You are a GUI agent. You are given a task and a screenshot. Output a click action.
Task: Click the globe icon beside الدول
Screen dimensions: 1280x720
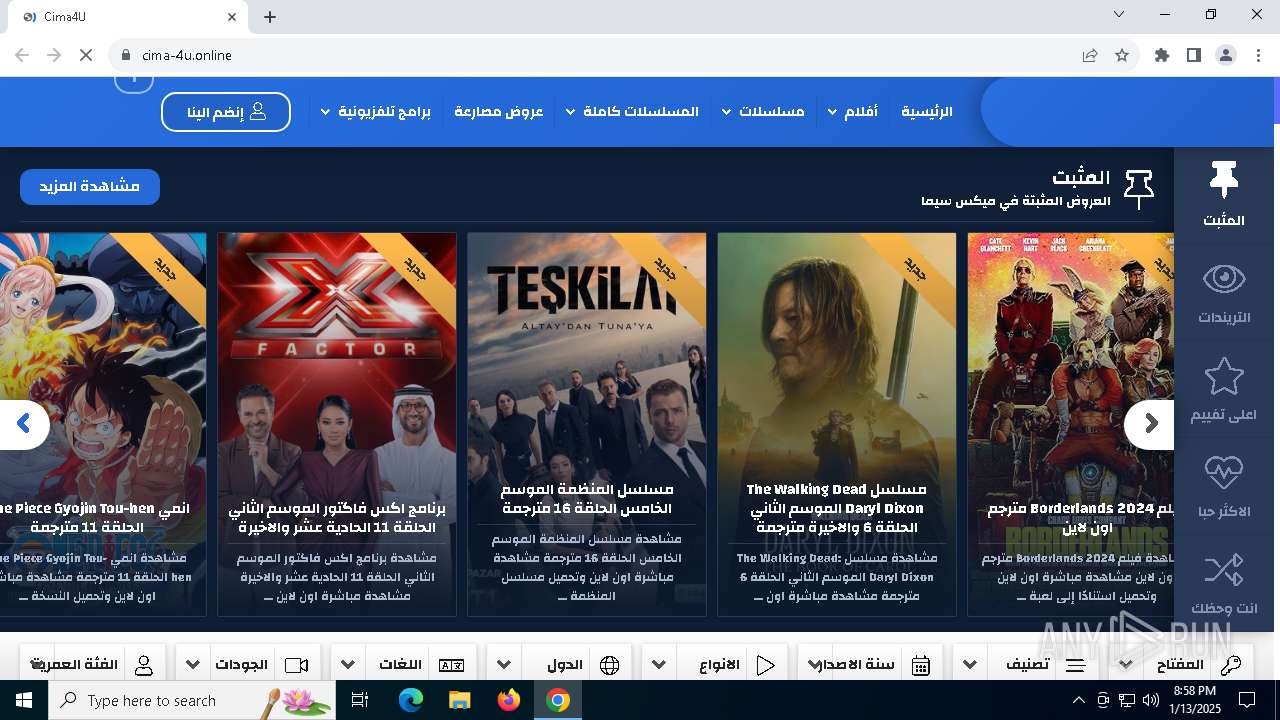[609, 665]
